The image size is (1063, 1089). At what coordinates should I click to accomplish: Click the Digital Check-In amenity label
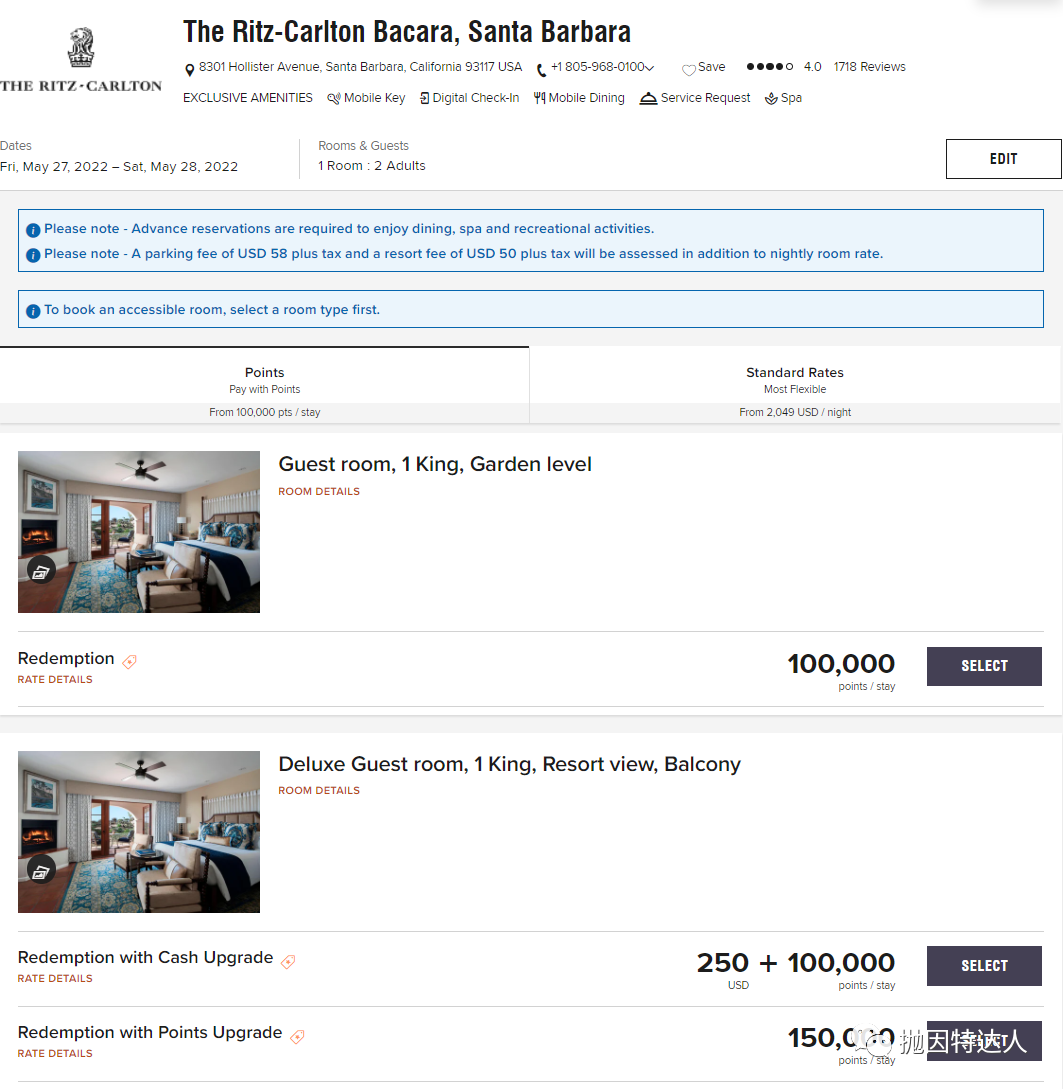pyautogui.click(x=476, y=98)
